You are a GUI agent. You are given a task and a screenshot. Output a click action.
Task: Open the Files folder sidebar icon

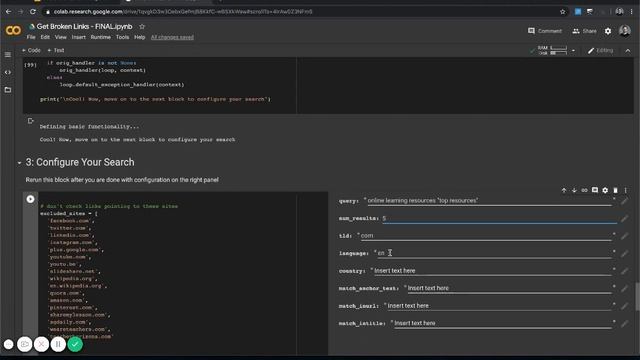click(x=8, y=90)
